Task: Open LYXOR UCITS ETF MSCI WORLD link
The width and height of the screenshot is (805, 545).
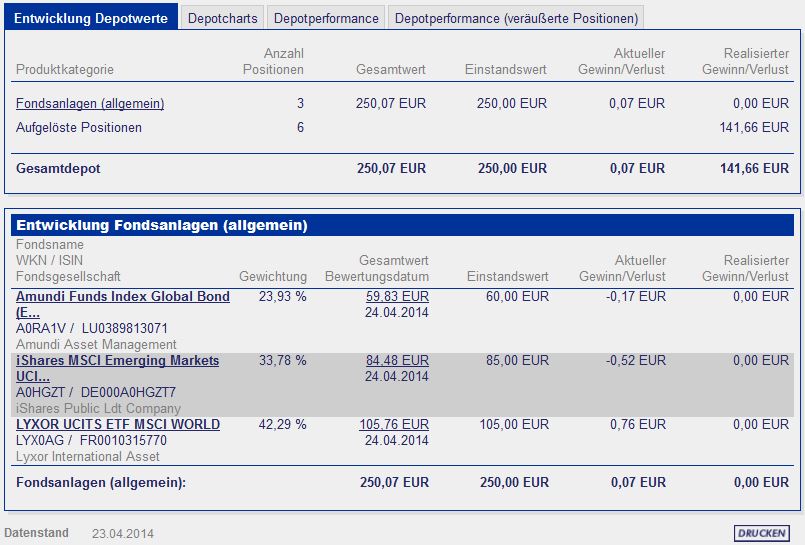Action: click(x=118, y=425)
